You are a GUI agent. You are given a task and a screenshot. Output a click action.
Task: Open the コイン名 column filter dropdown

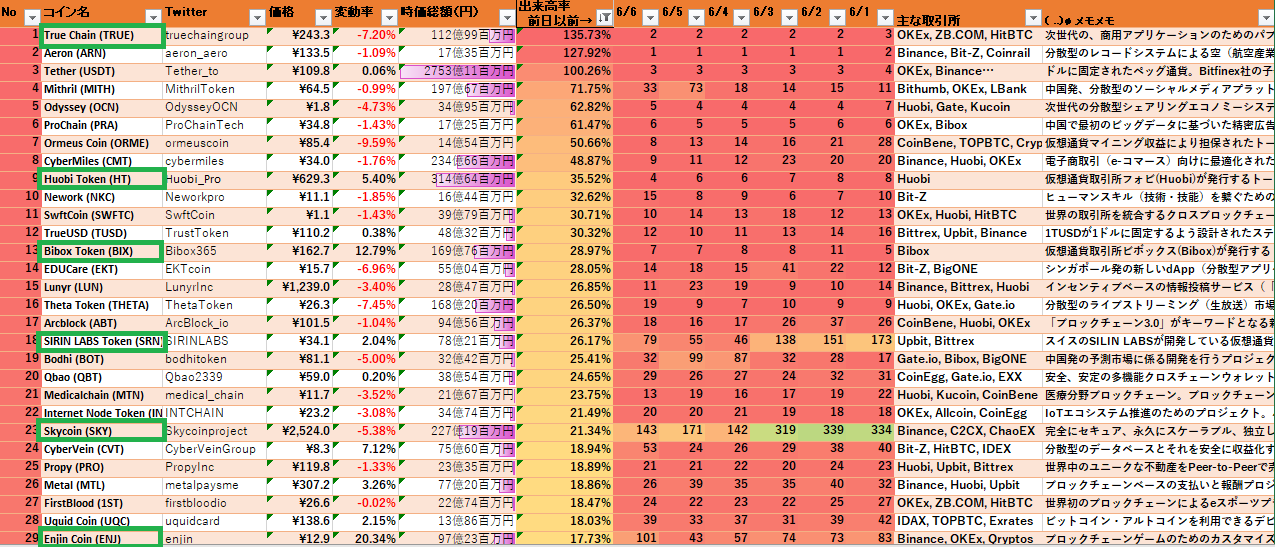pos(152,17)
